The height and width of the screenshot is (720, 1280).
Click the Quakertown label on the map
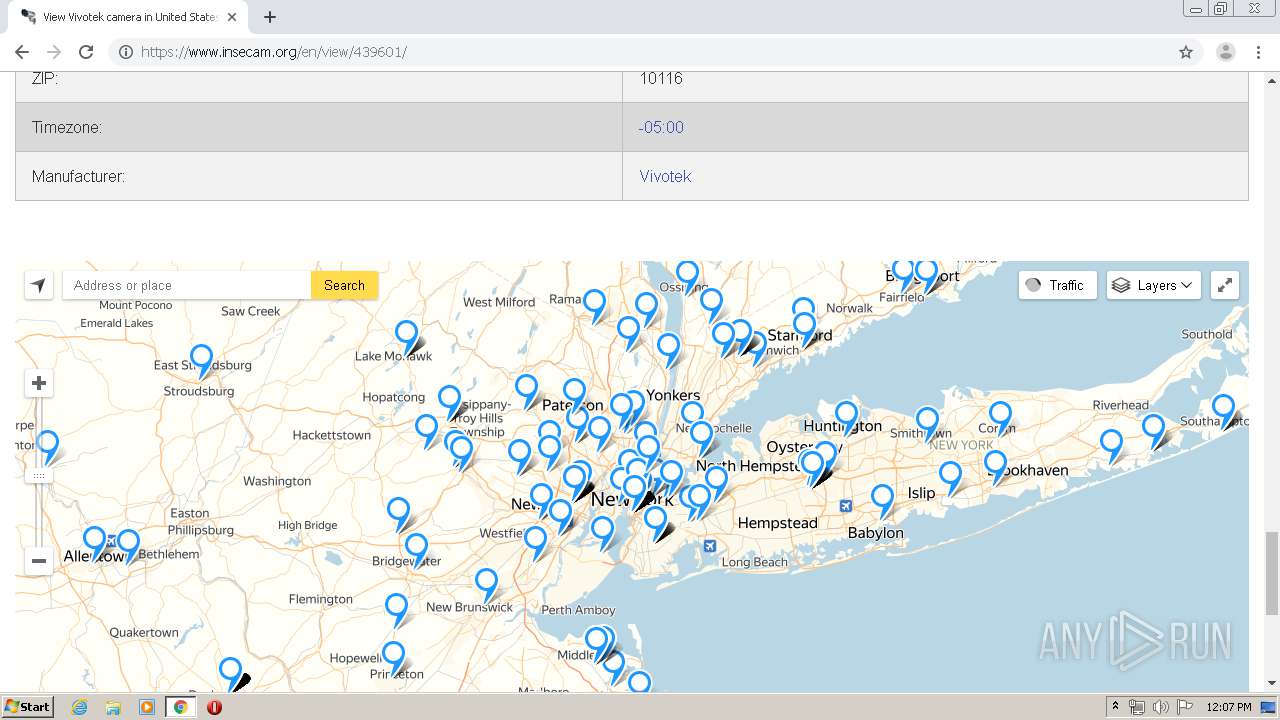pos(144,632)
